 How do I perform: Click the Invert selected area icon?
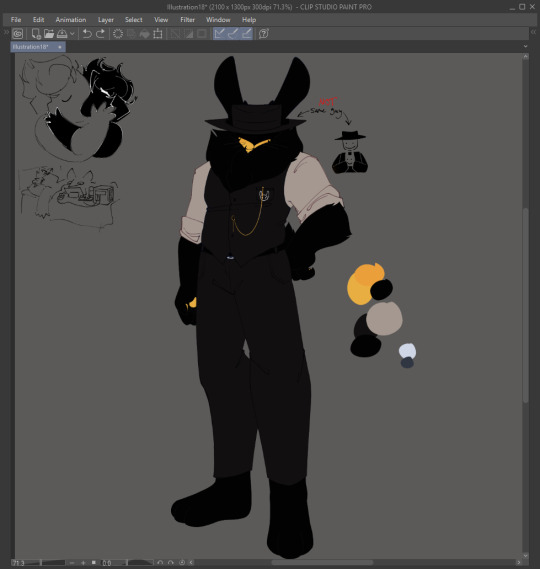tap(189, 34)
